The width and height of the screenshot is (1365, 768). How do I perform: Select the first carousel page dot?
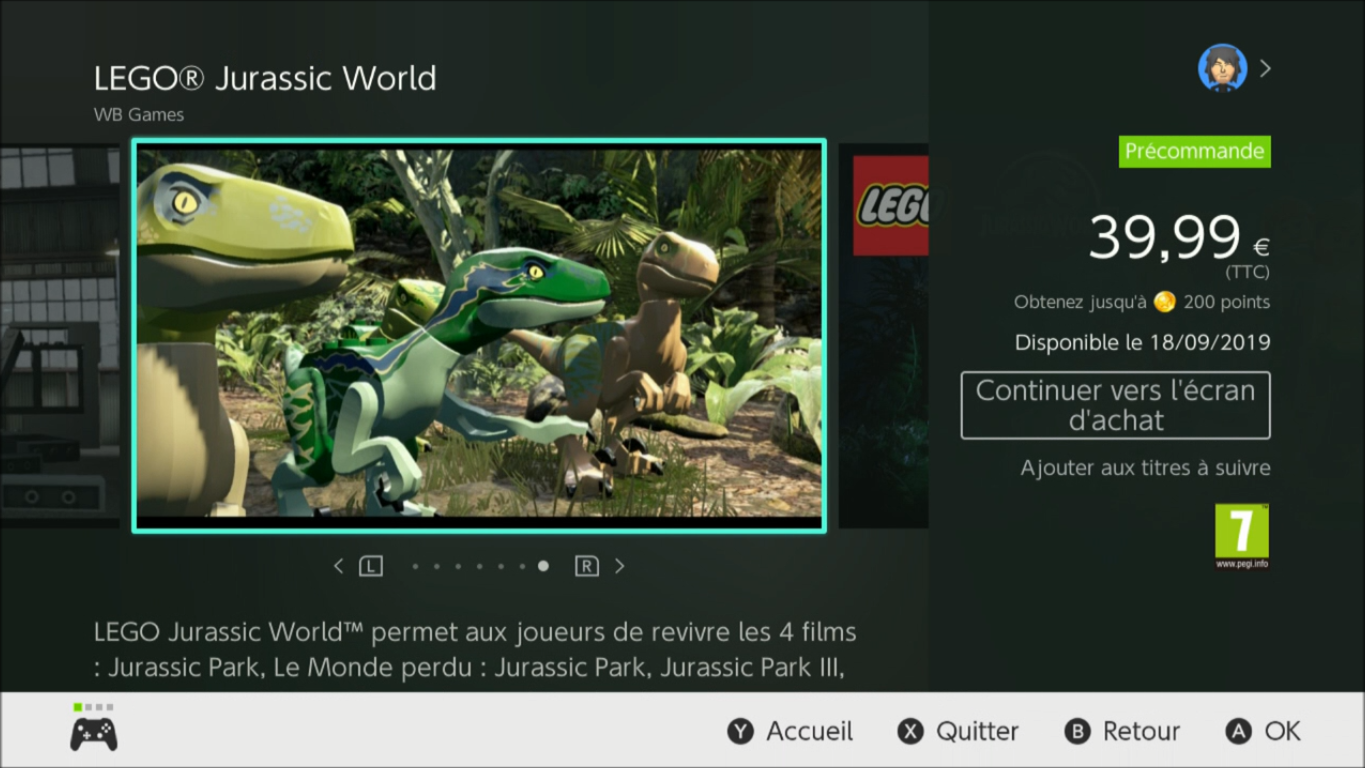pyautogui.click(x=415, y=566)
